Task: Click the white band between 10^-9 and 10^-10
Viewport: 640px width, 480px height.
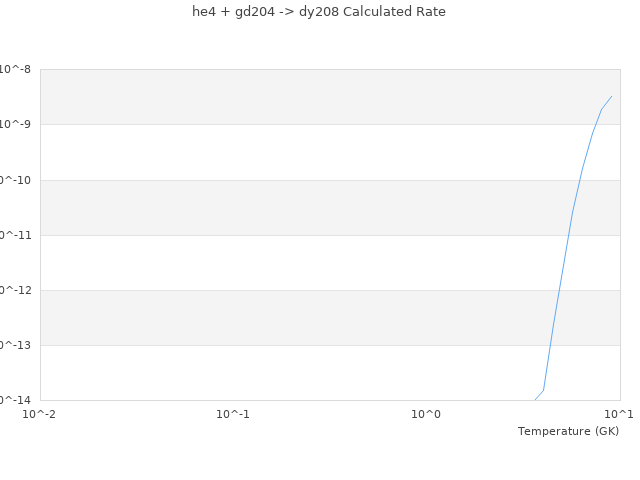Action: coord(300,152)
